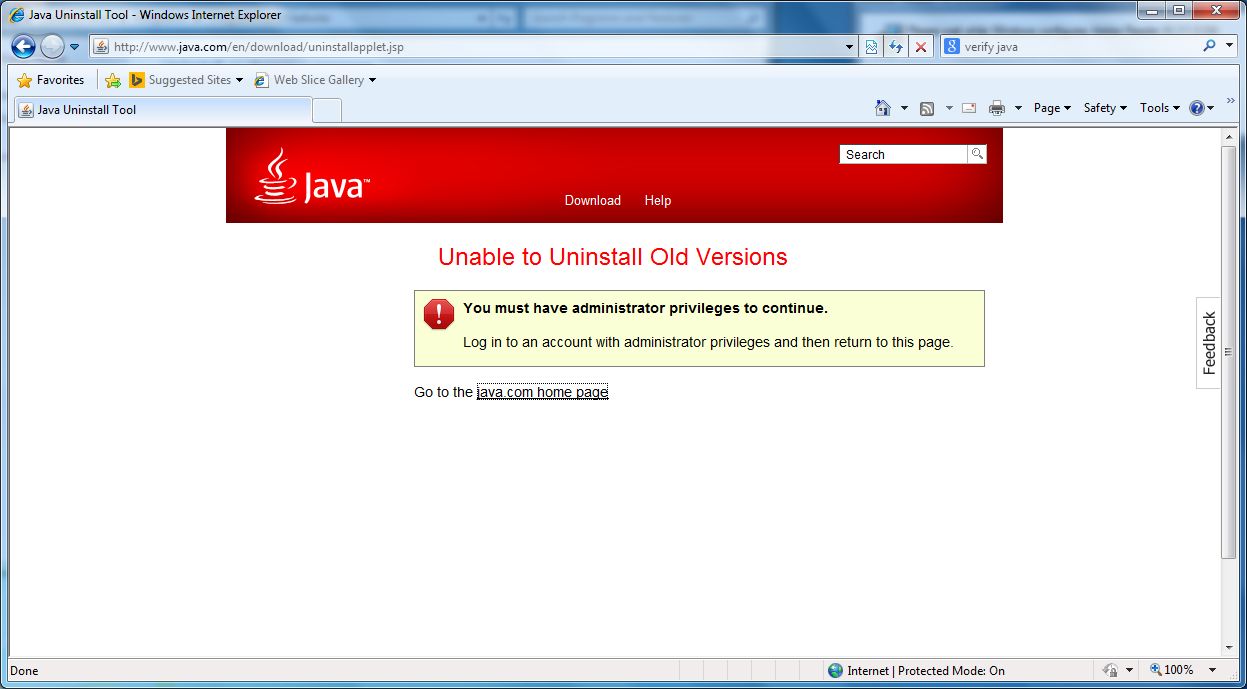Image resolution: width=1247 pixels, height=689 pixels.
Task: Click the Print icon in command bar
Action: [996, 108]
